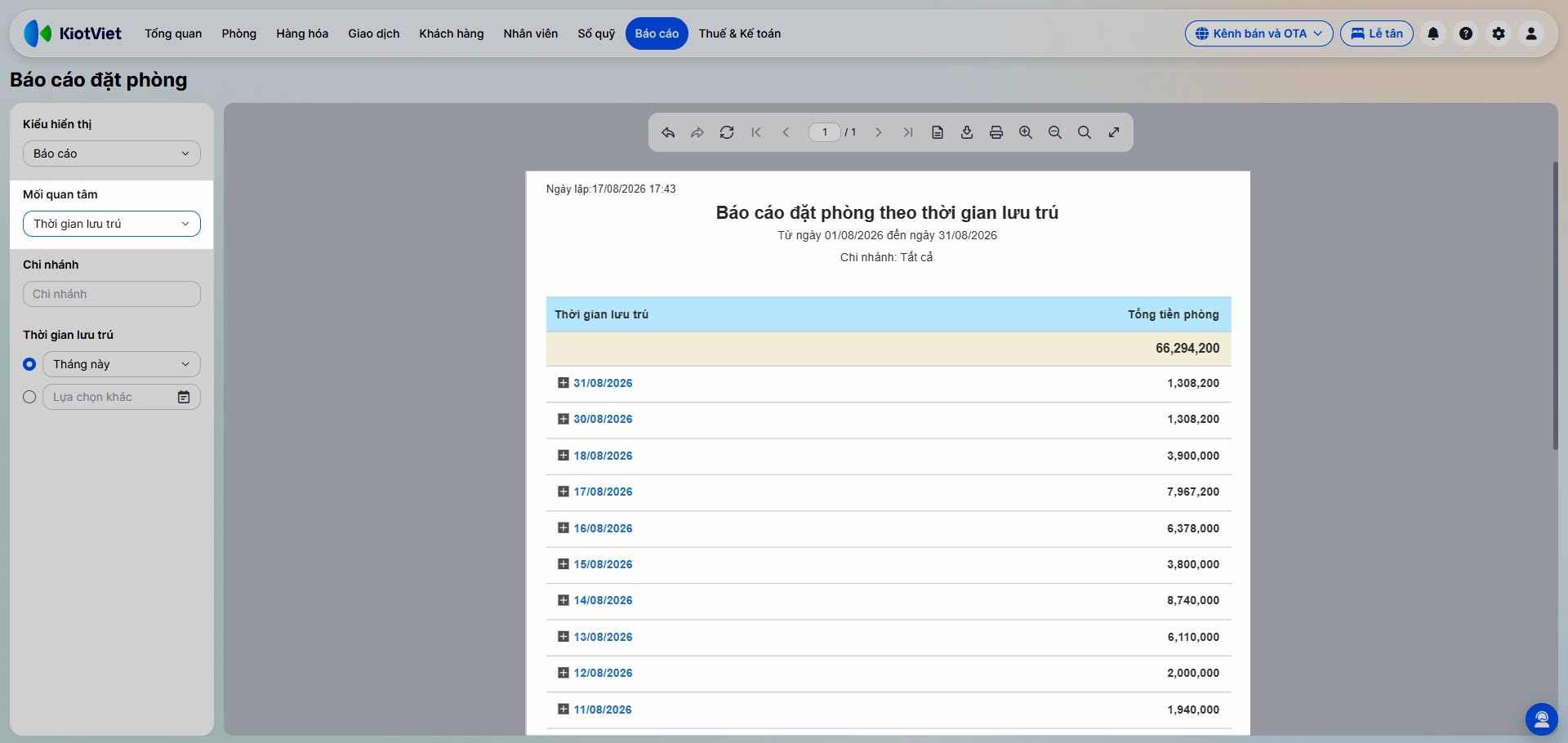
Task: Expand the 12/08/2026 row
Action: point(563,673)
